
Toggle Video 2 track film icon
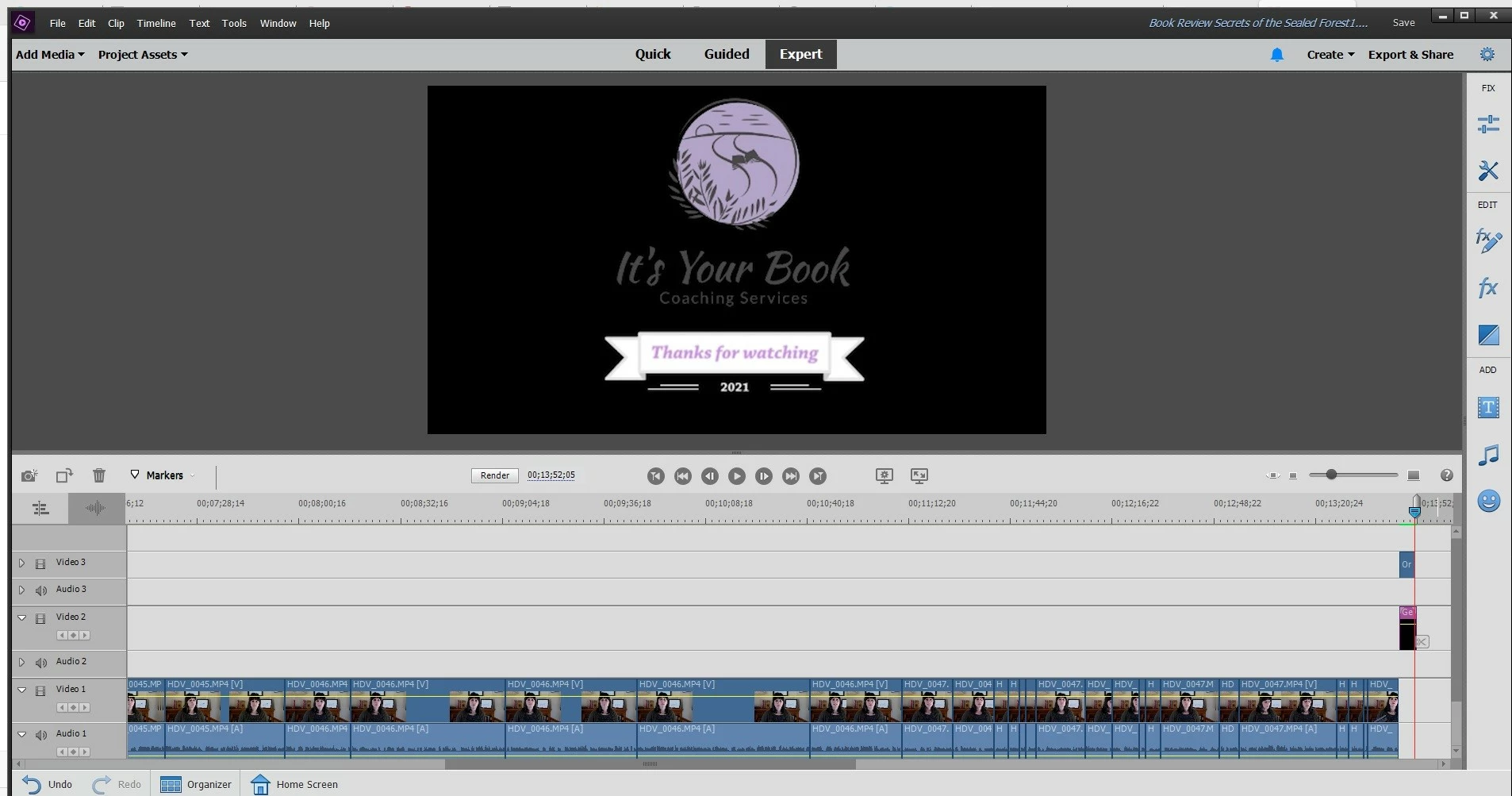point(40,618)
